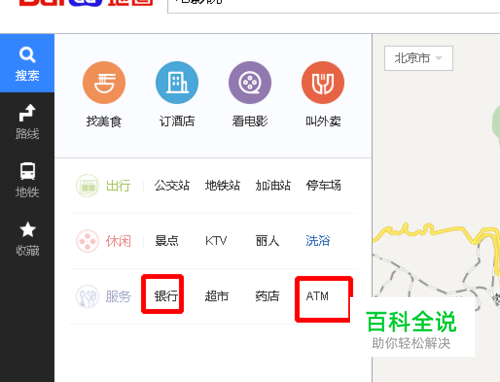Select the 洗浴 bath link
500x382 pixels.
(318, 241)
